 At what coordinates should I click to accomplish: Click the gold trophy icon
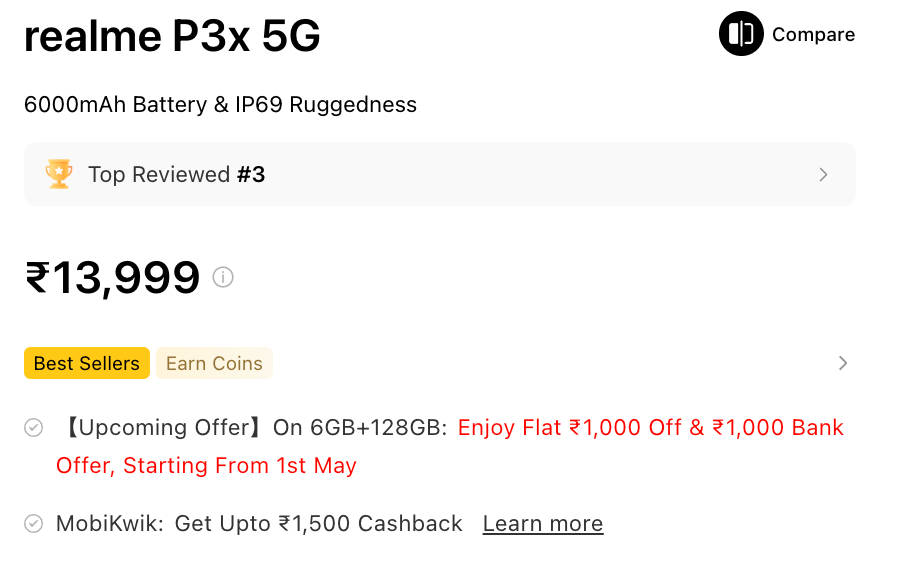point(59,174)
